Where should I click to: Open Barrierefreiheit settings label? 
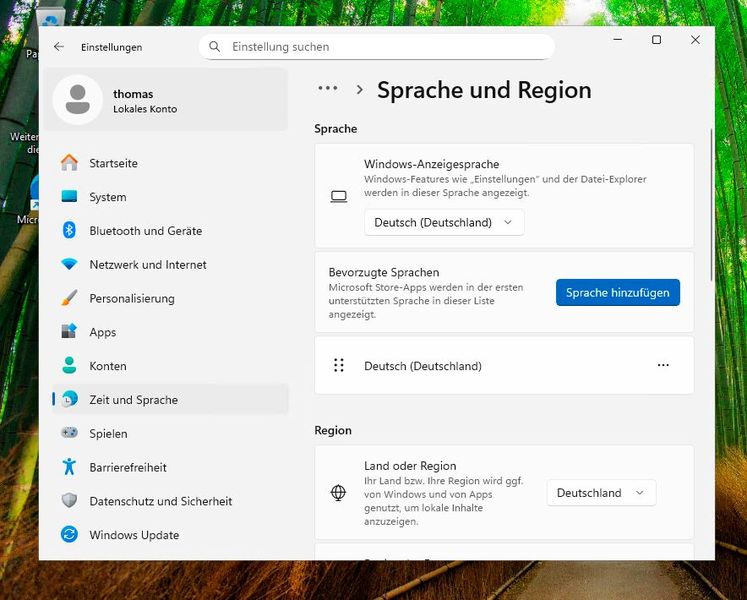tap(128, 468)
